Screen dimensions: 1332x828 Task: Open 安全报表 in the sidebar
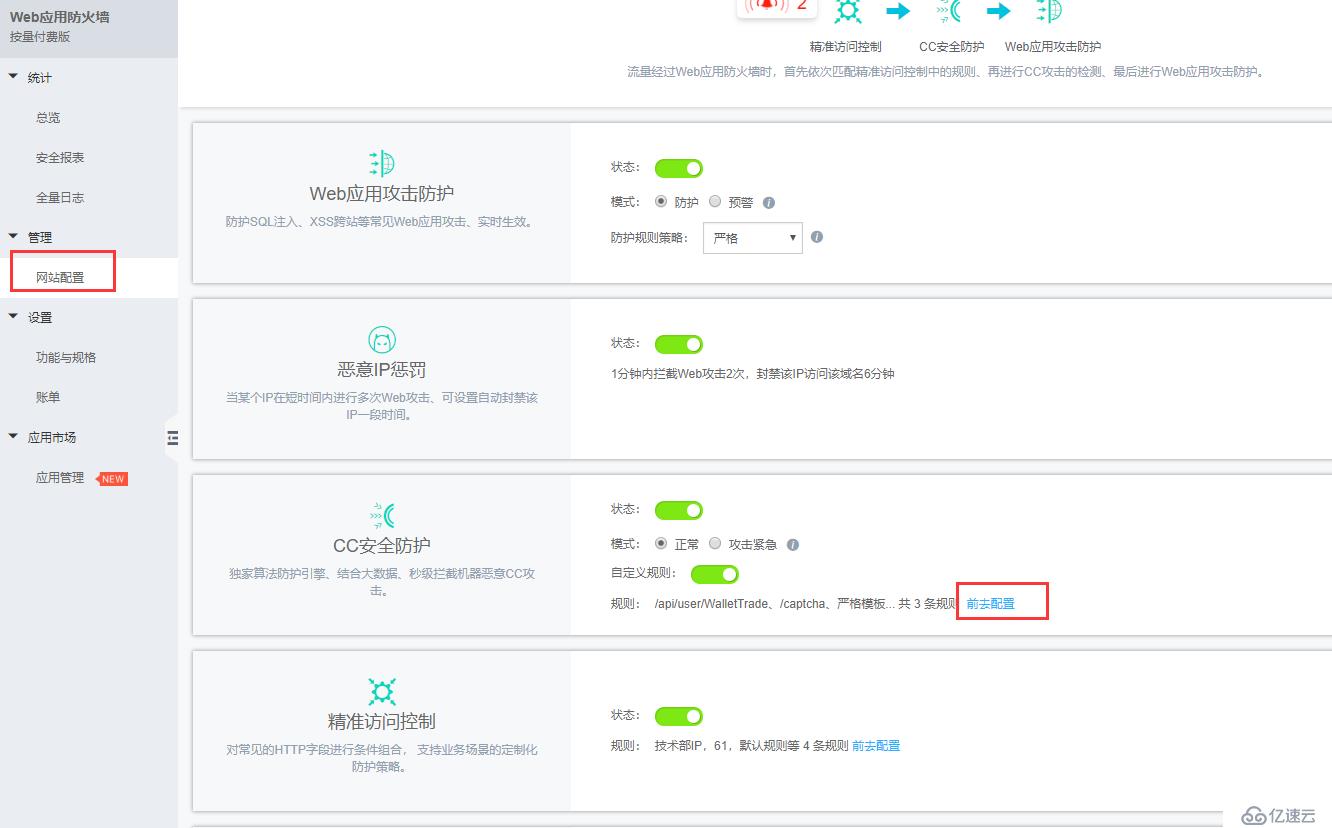(60, 157)
